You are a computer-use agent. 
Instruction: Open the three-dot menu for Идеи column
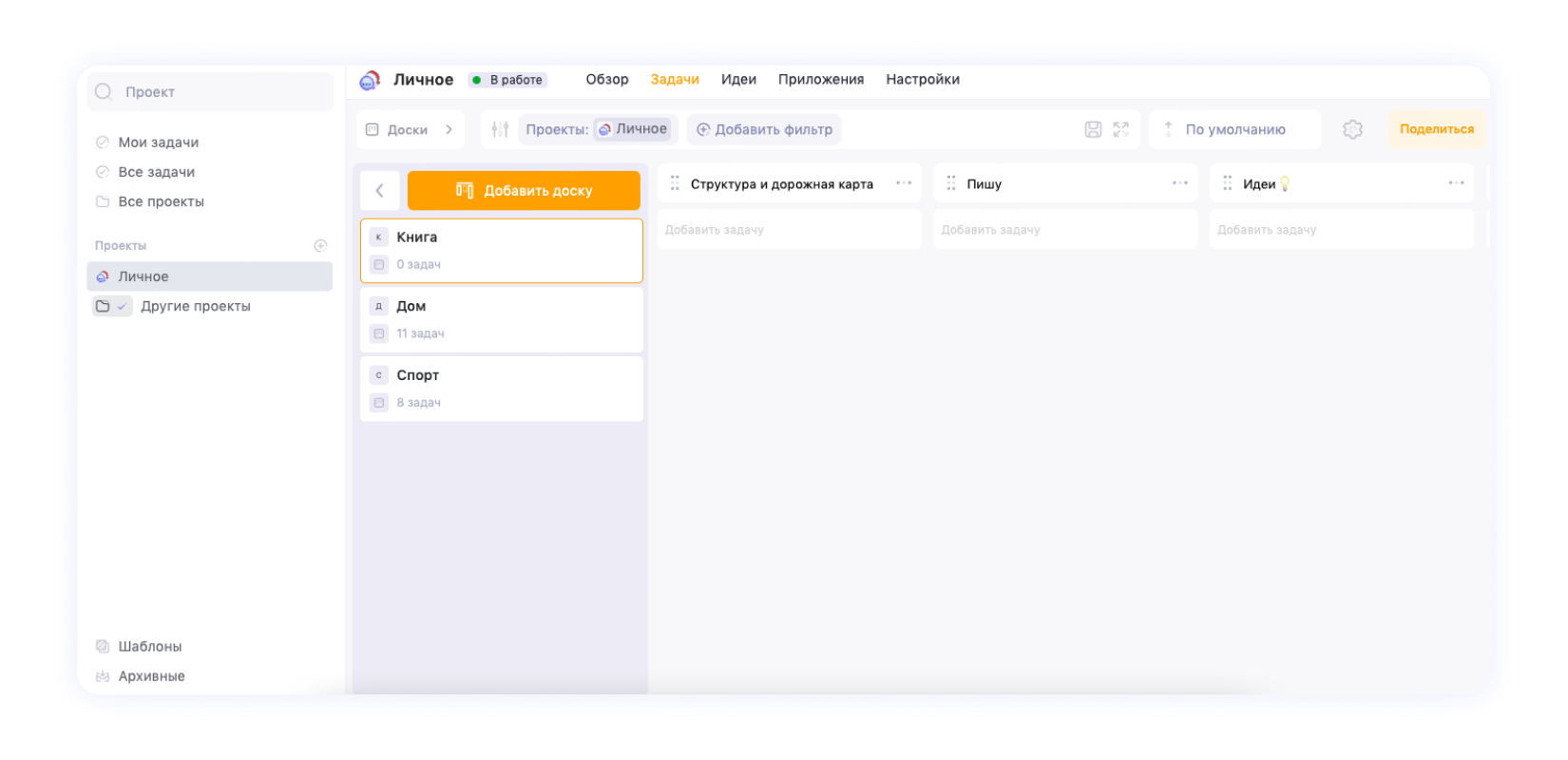1456,183
